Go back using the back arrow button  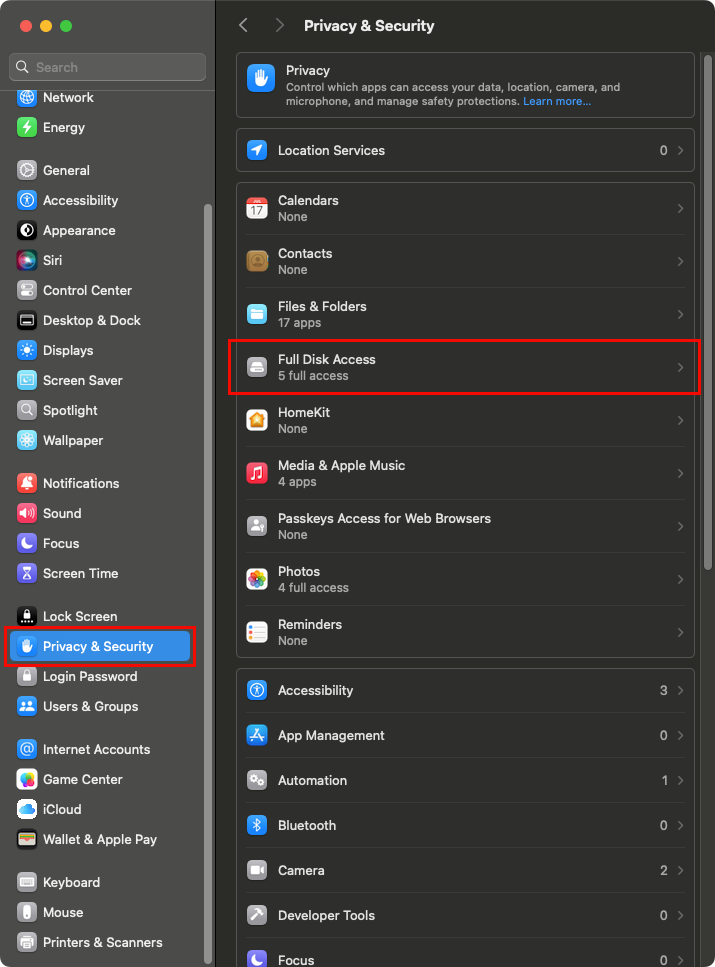pyautogui.click(x=243, y=25)
